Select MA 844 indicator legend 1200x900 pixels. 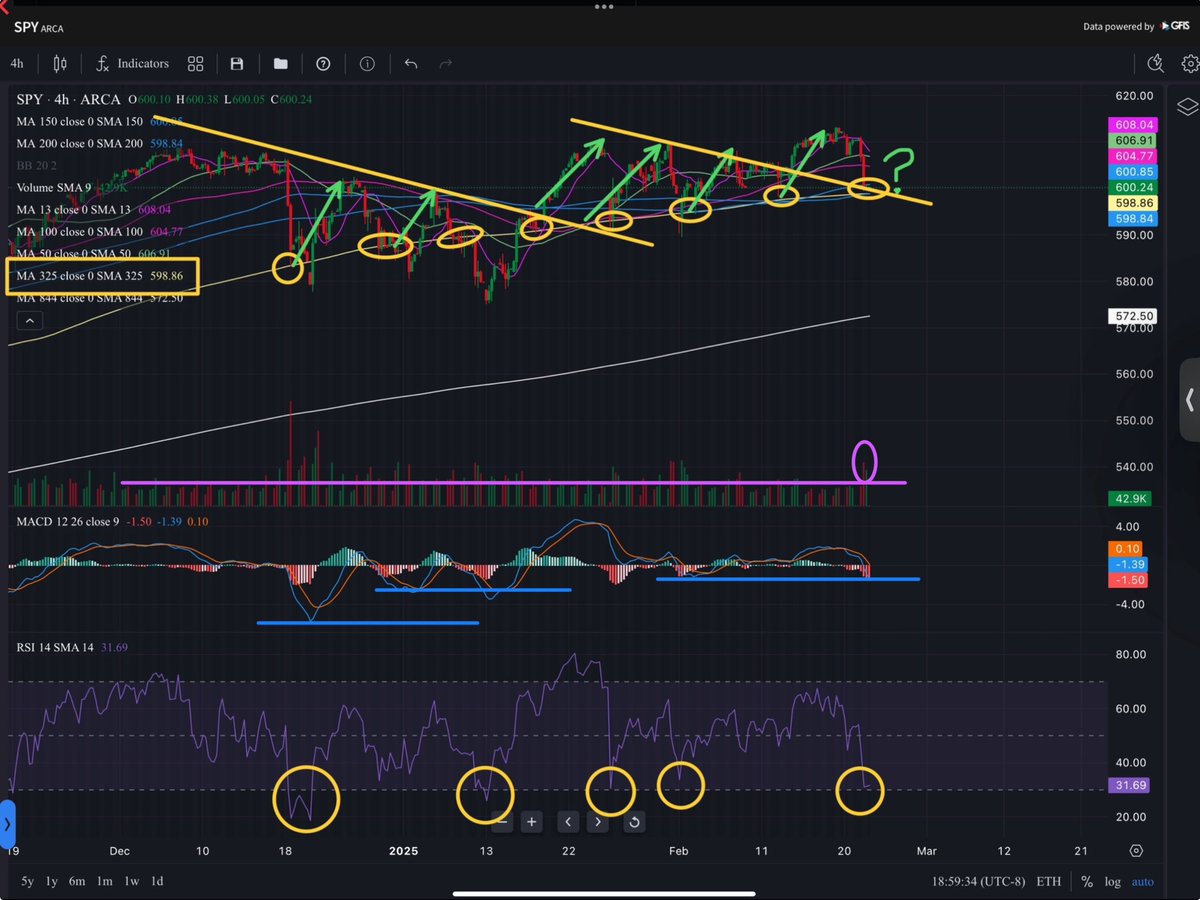click(99, 298)
